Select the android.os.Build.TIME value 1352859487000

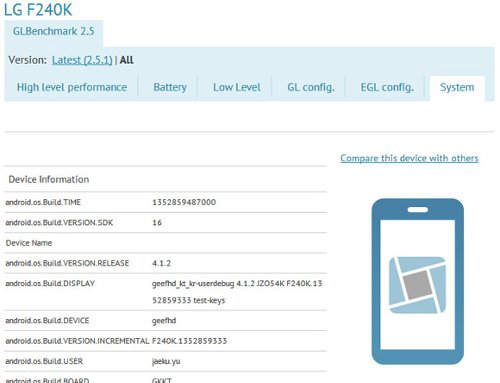(184, 202)
